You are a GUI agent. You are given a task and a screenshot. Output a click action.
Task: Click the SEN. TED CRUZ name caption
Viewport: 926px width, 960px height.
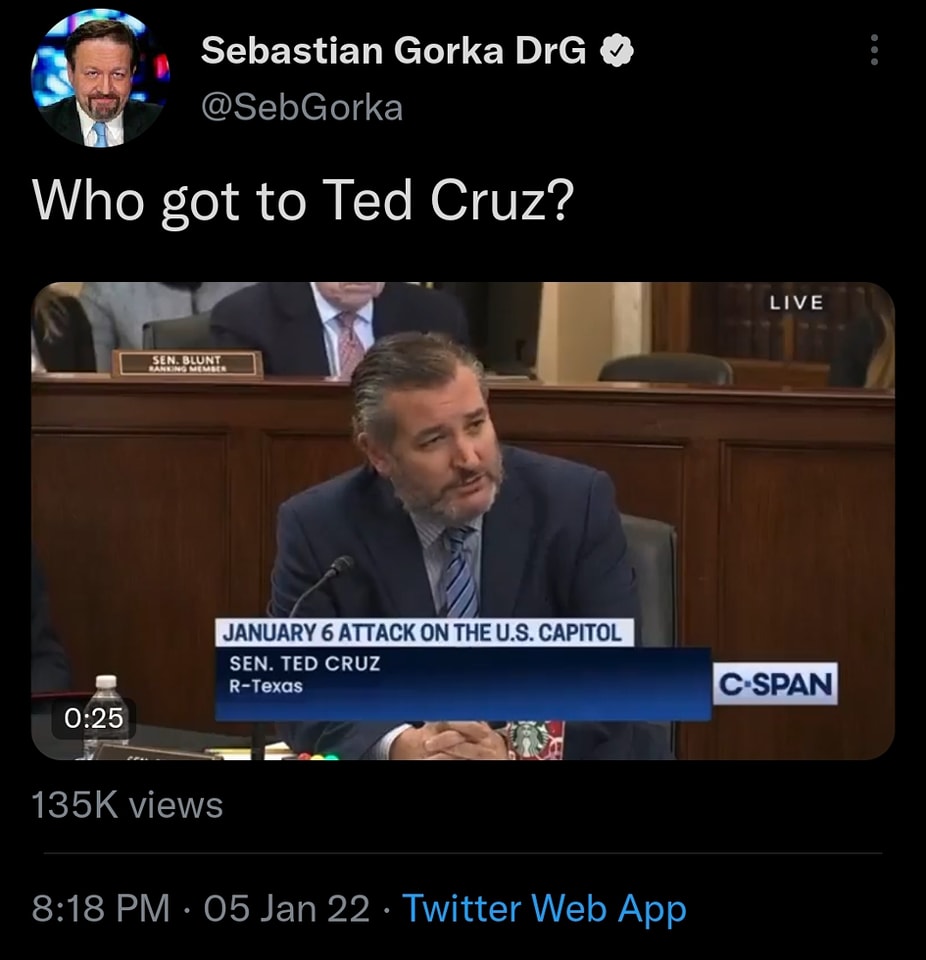pos(305,662)
